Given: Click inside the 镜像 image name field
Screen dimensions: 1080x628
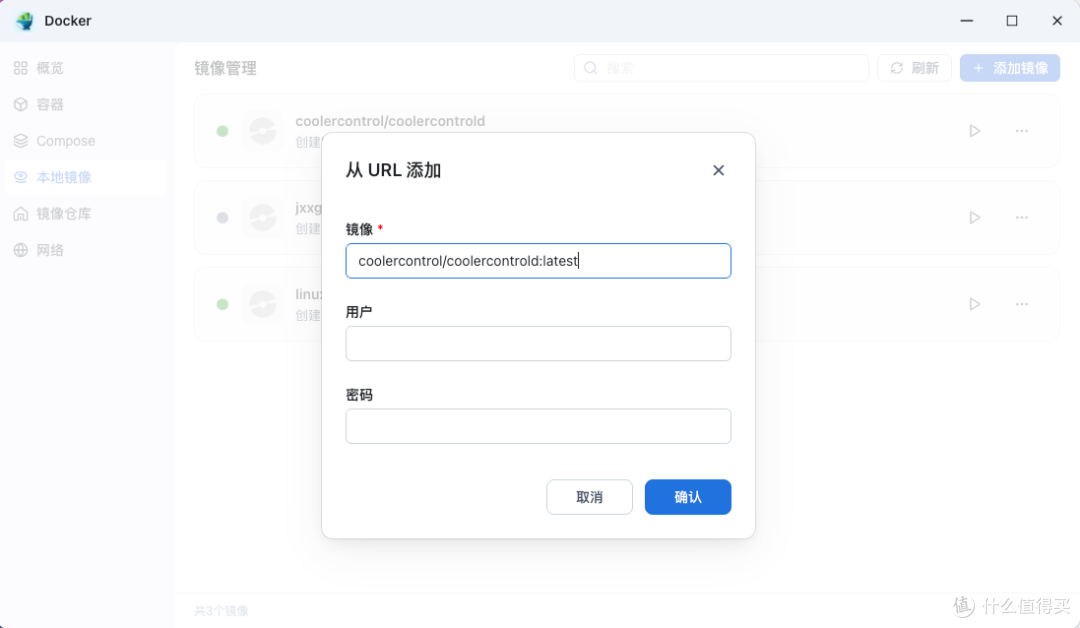Looking at the screenshot, I should point(538,260).
